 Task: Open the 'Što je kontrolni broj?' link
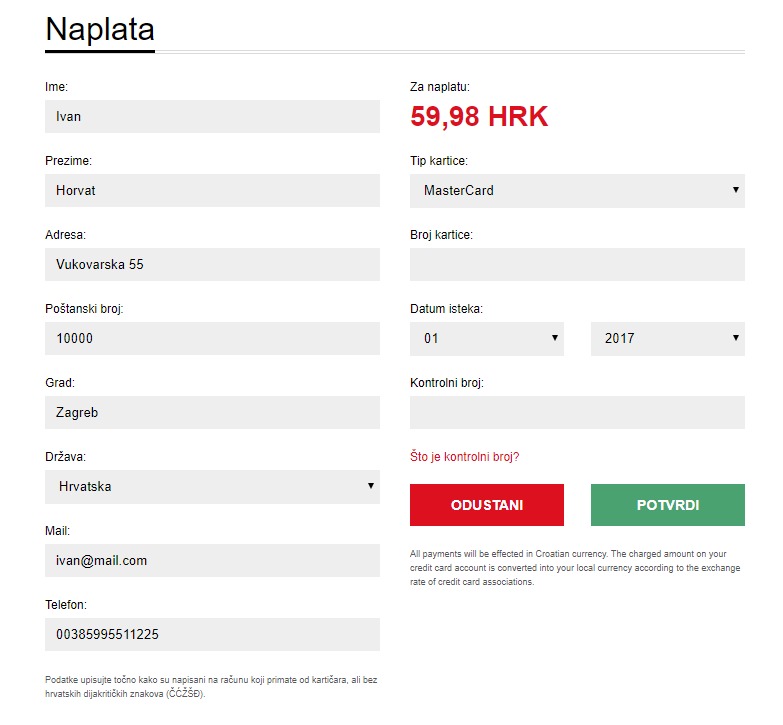coord(464,457)
